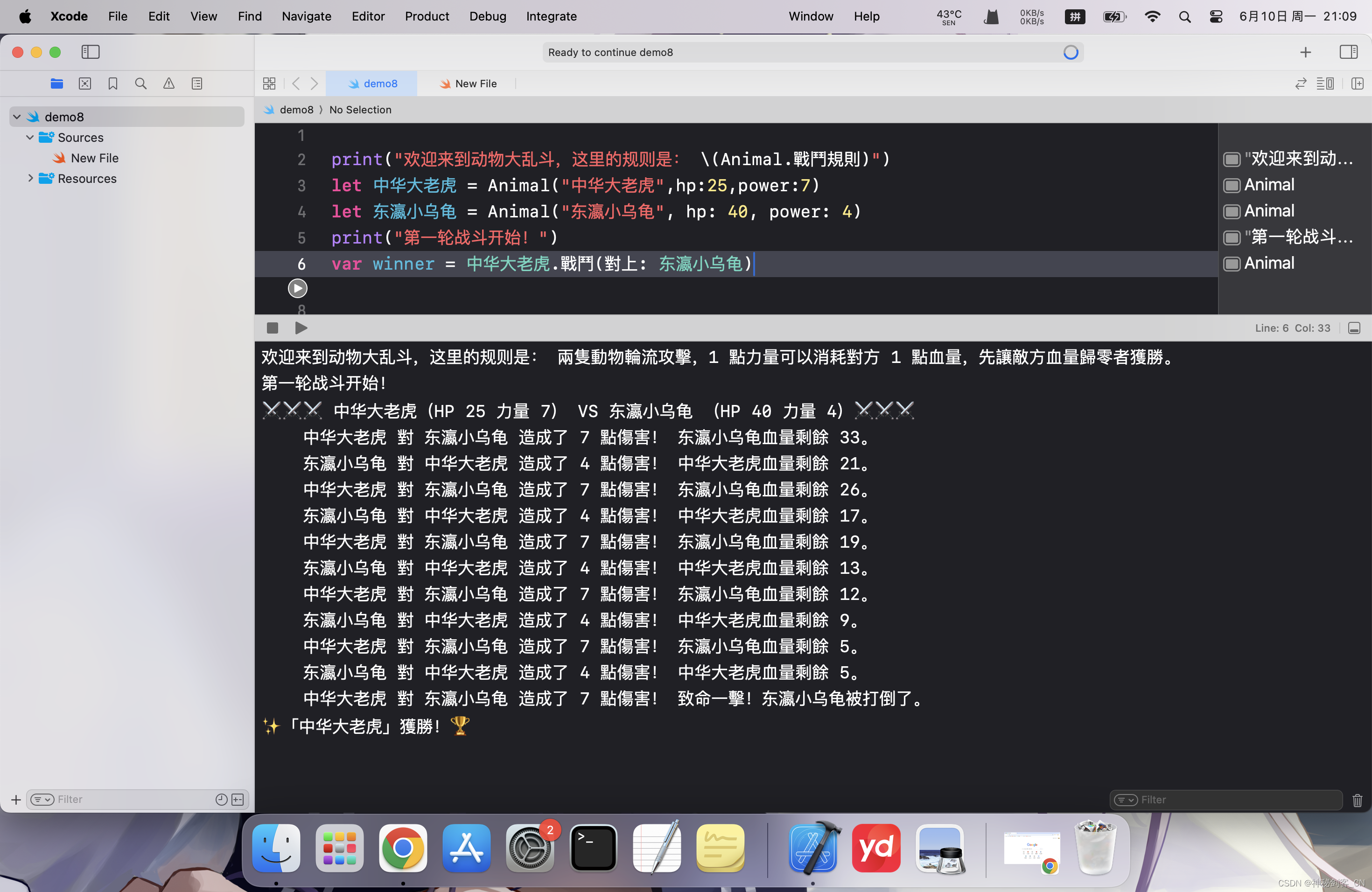Click the Add Editor on right icon
Screen dimensions: 1372x892
[x=1357, y=84]
